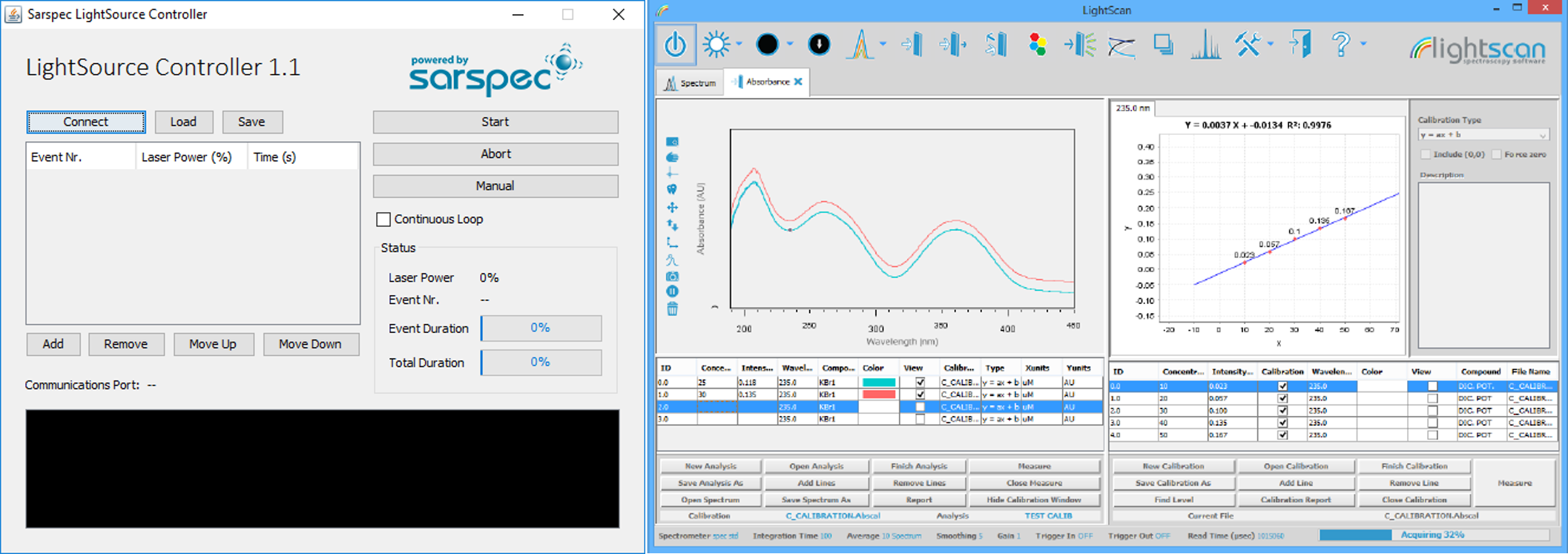Switch to the Spectrum tab
Screen dimensions: 1568x554
coord(691,83)
